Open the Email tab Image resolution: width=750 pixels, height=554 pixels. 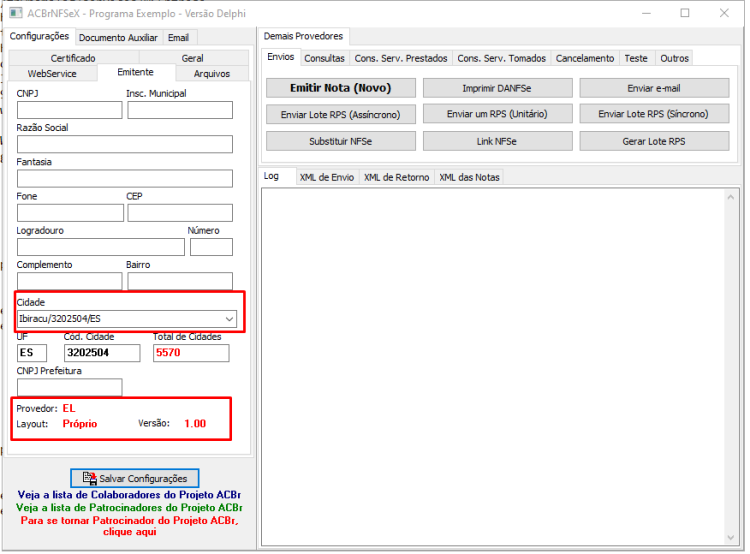178,38
